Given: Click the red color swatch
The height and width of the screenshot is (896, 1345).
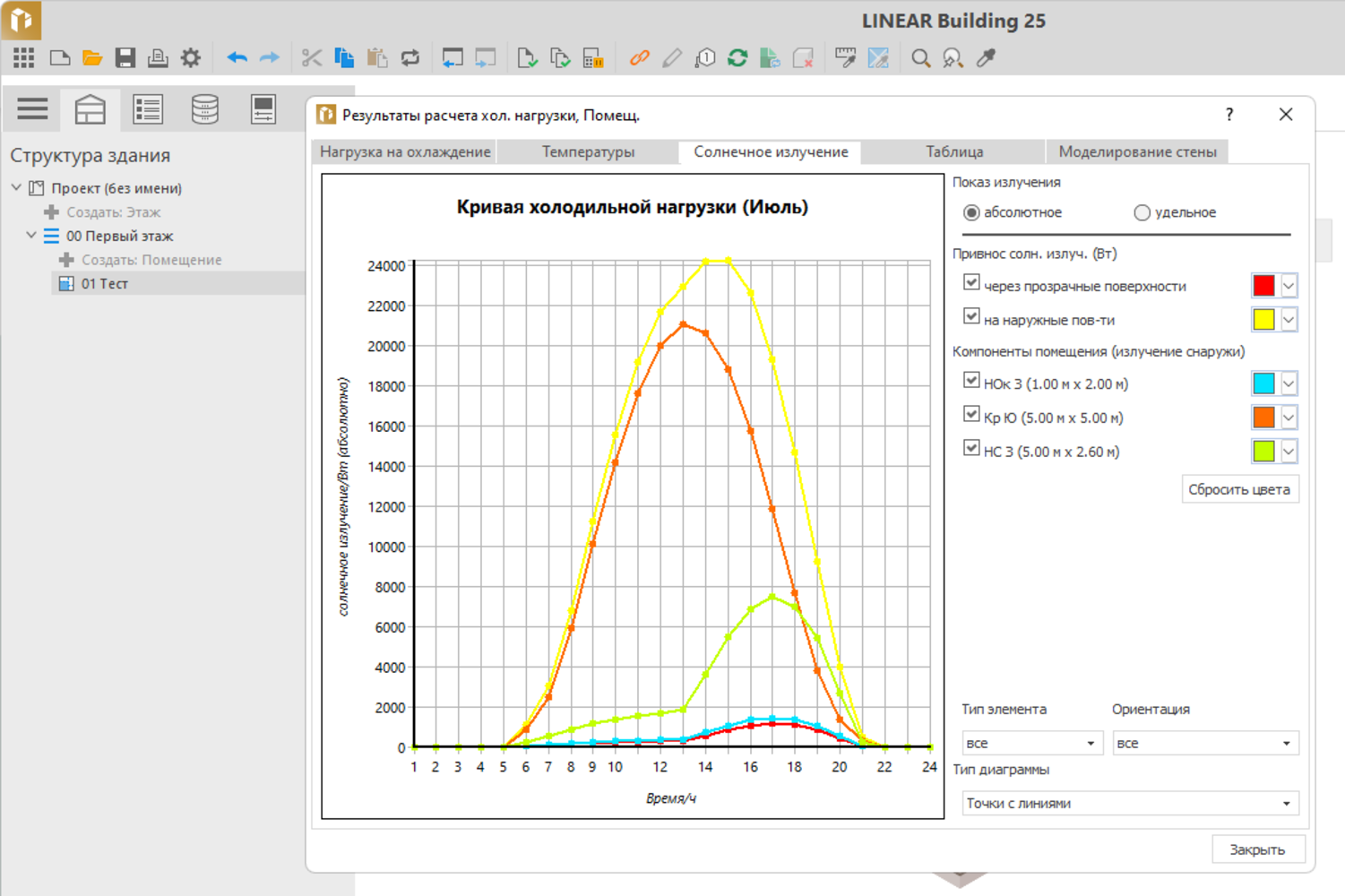Looking at the screenshot, I should coord(1263,286).
